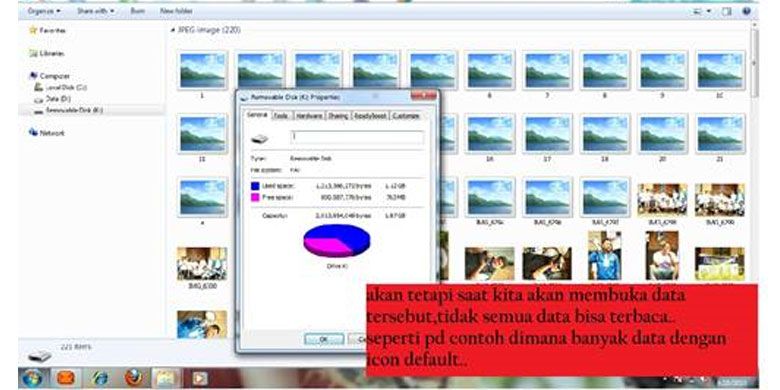Click the Burn toolbar button
The image size is (780, 390).
click(x=138, y=10)
